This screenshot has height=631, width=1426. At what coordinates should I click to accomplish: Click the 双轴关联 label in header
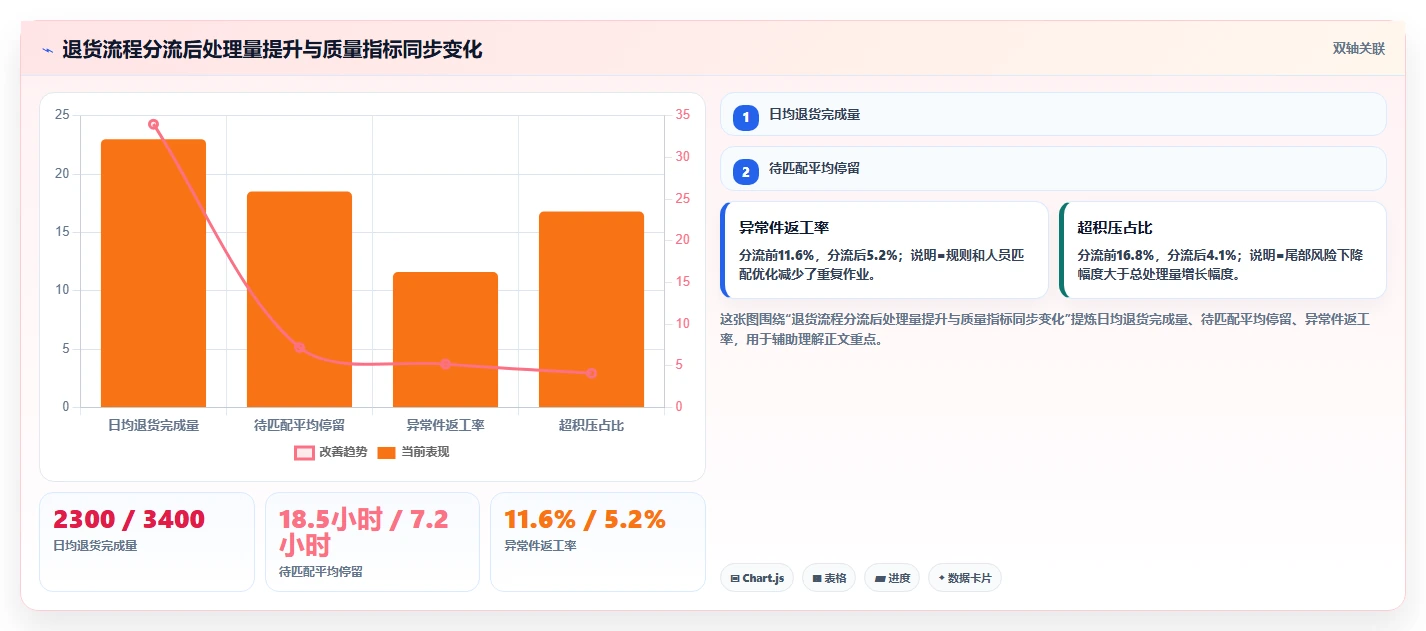point(1359,48)
